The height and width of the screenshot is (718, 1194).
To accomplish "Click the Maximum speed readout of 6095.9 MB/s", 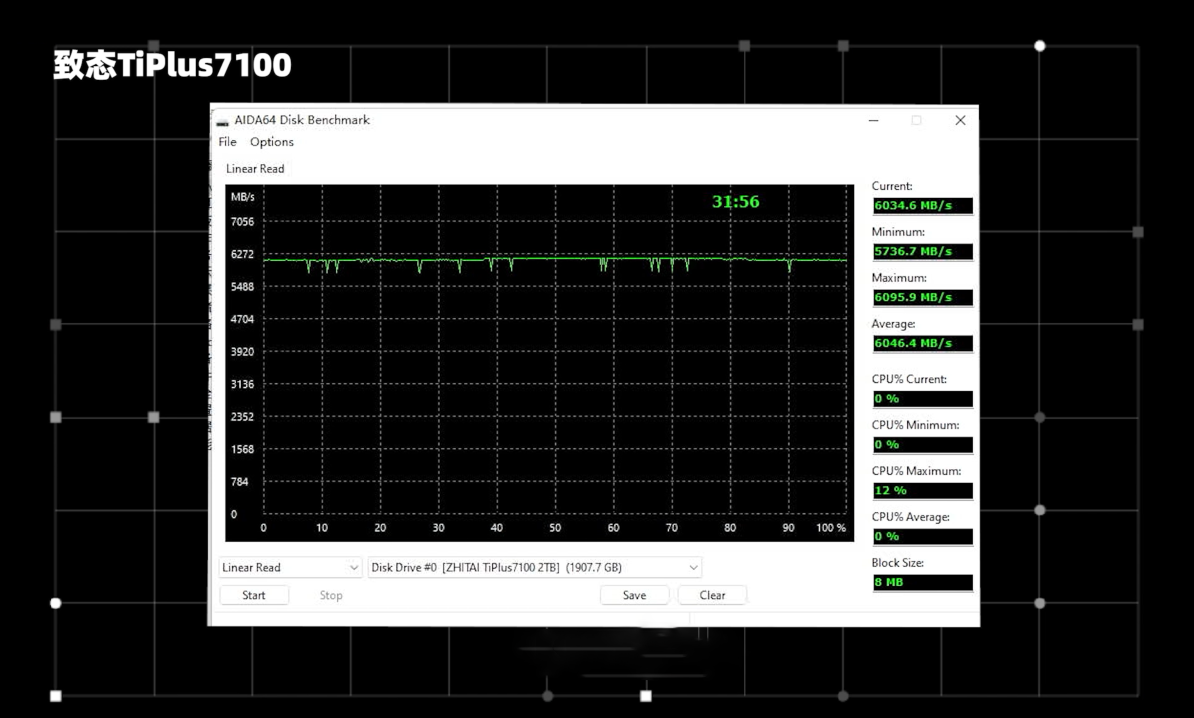I will (922, 297).
